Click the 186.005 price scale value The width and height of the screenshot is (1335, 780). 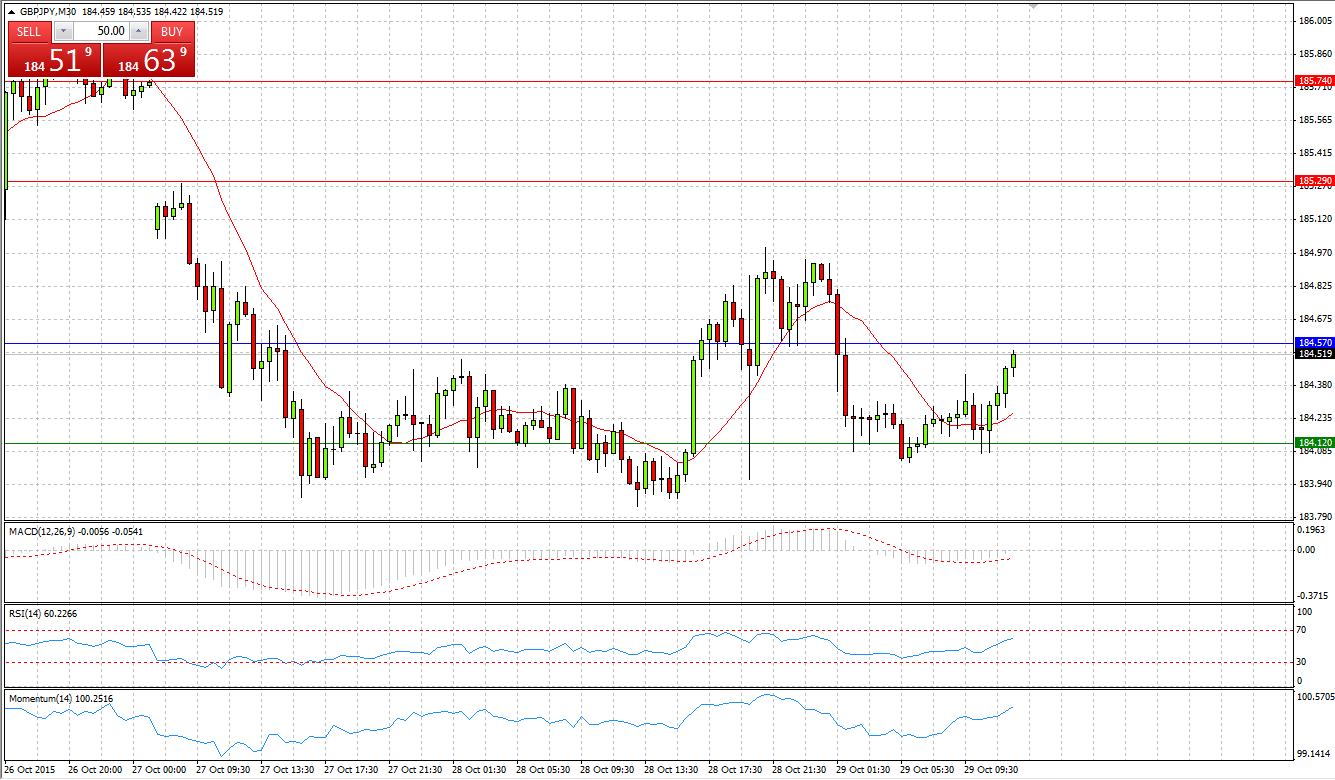[1316, 21]
